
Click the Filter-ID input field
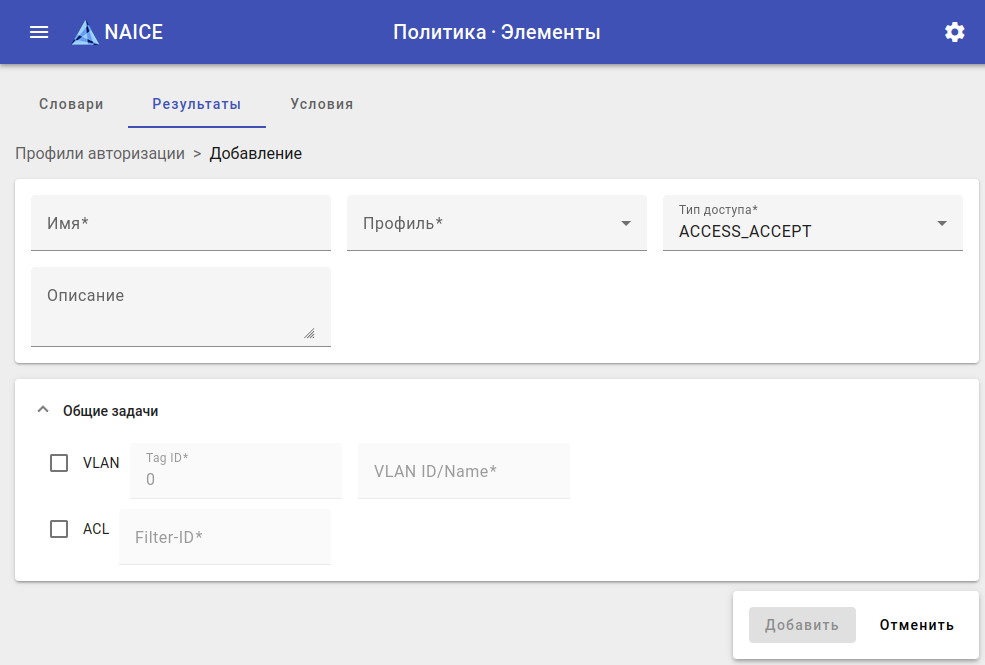point(224,537)
